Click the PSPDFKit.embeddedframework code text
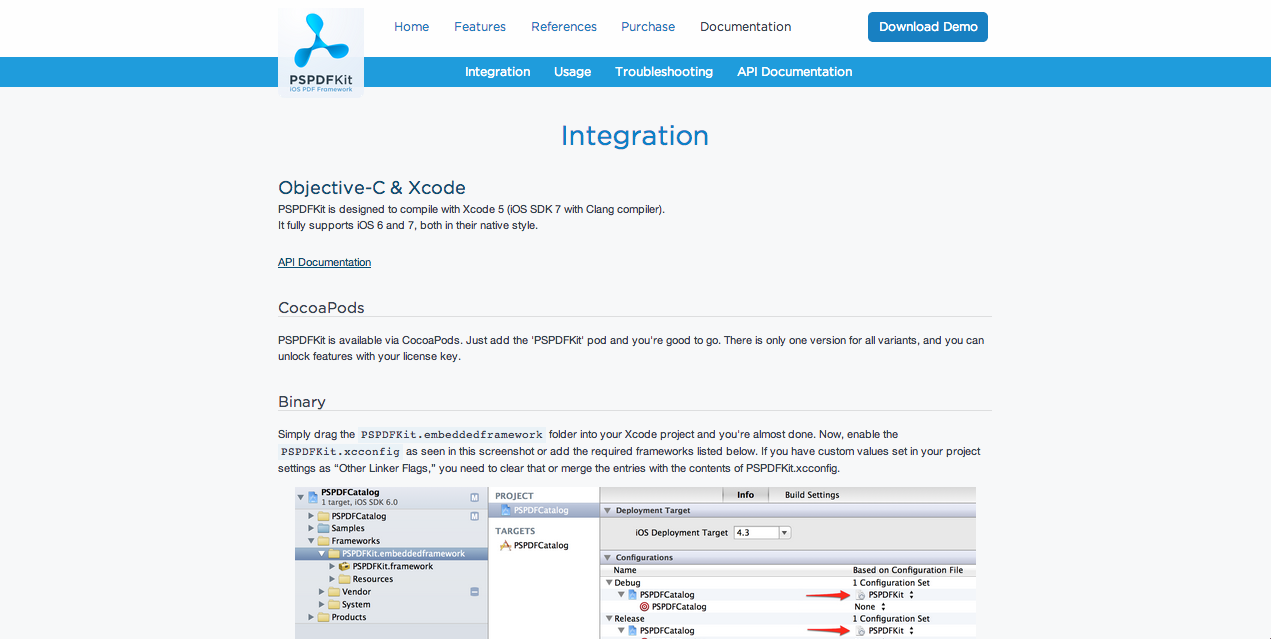This screenshot has height=639, width=1271. (452, 435)
